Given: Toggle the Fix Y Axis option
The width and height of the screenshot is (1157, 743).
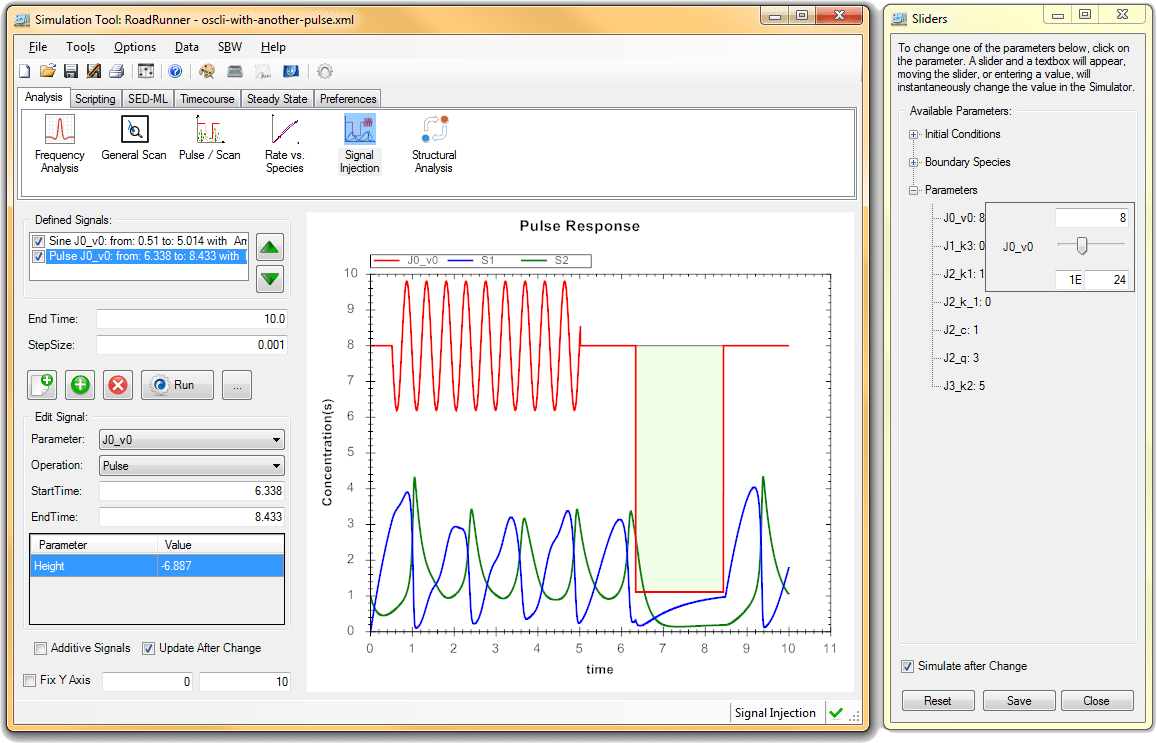Looking at the screenshot, I should (30, 679).
